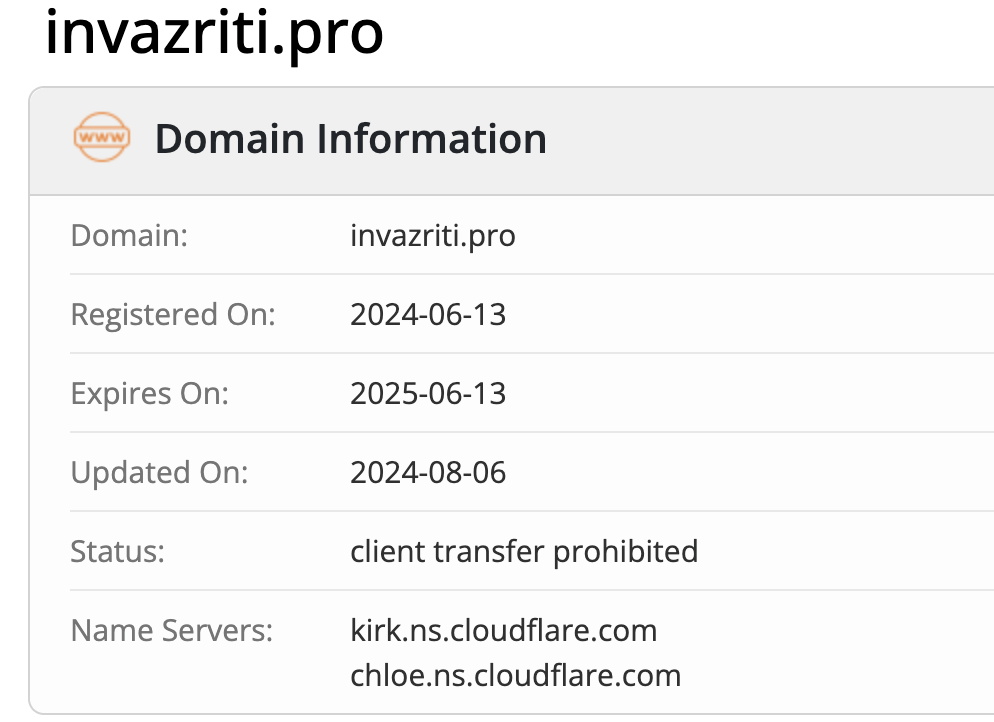Click the word prohibited in status
Screen dimensions: 994x722
(626, 551)
